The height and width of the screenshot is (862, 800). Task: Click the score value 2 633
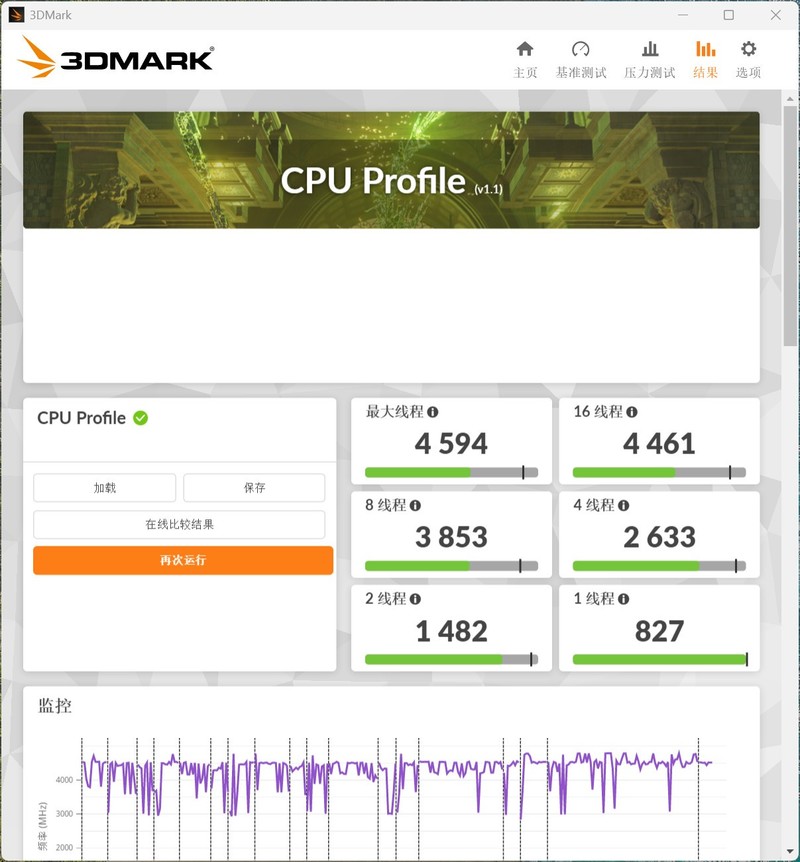pyautogui.click(x=659, y=537)
